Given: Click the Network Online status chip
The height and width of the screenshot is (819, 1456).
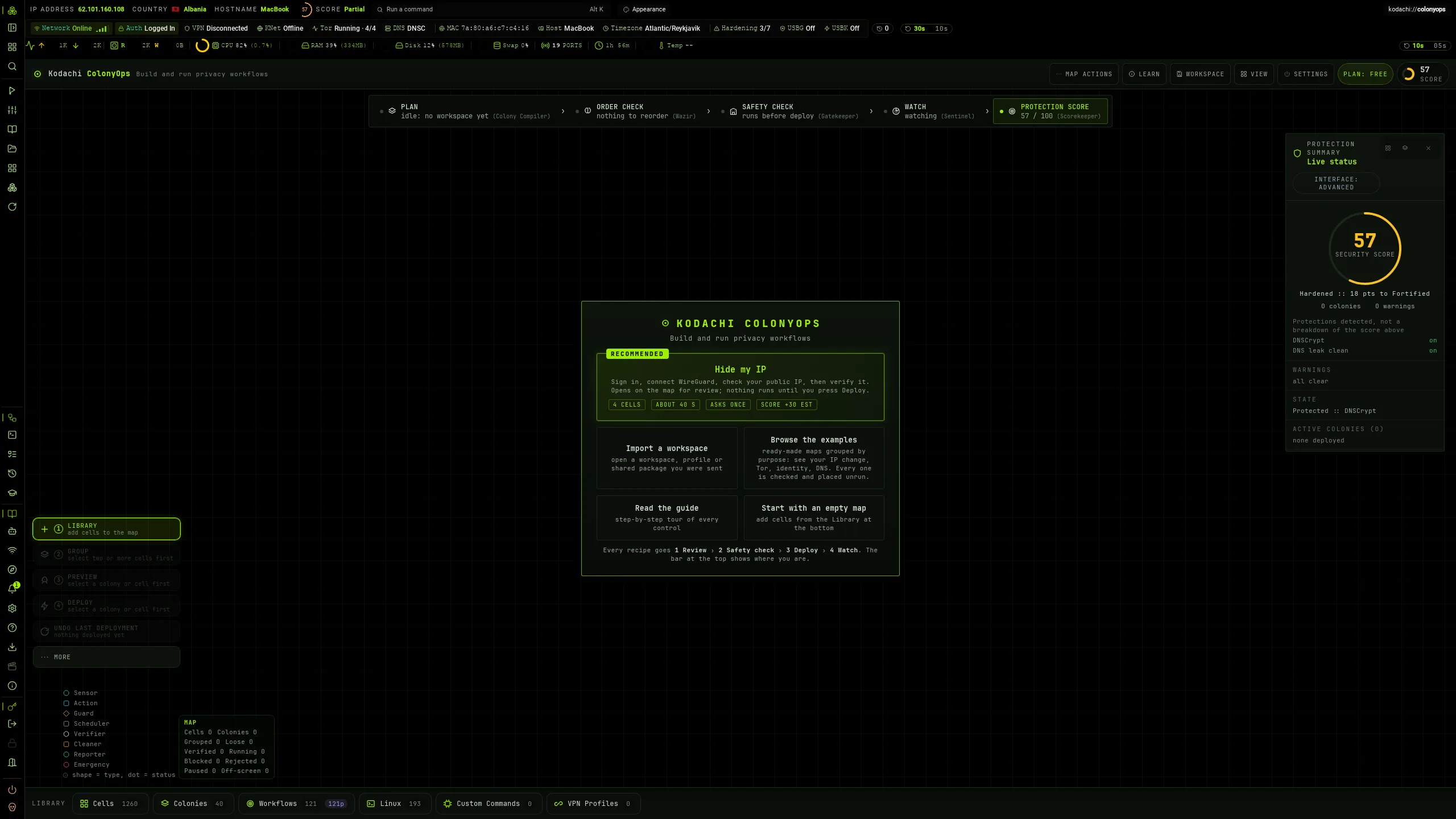Looking at the screenshot, I should (x=71, y=28).
